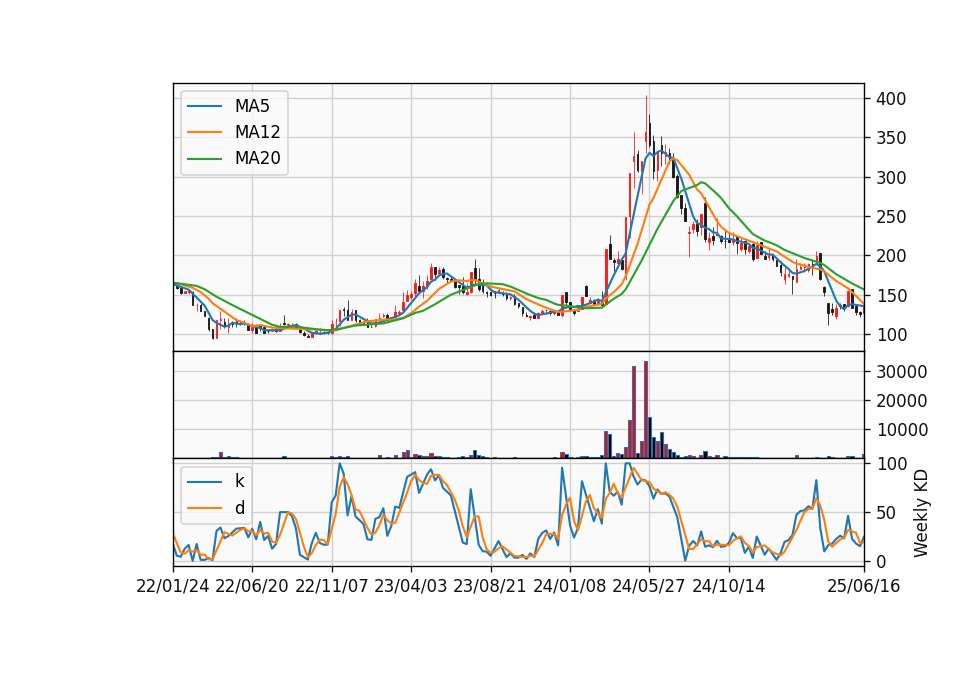Click the MA5 legend label
The image size is (960, 690).
tap(252, 106)
